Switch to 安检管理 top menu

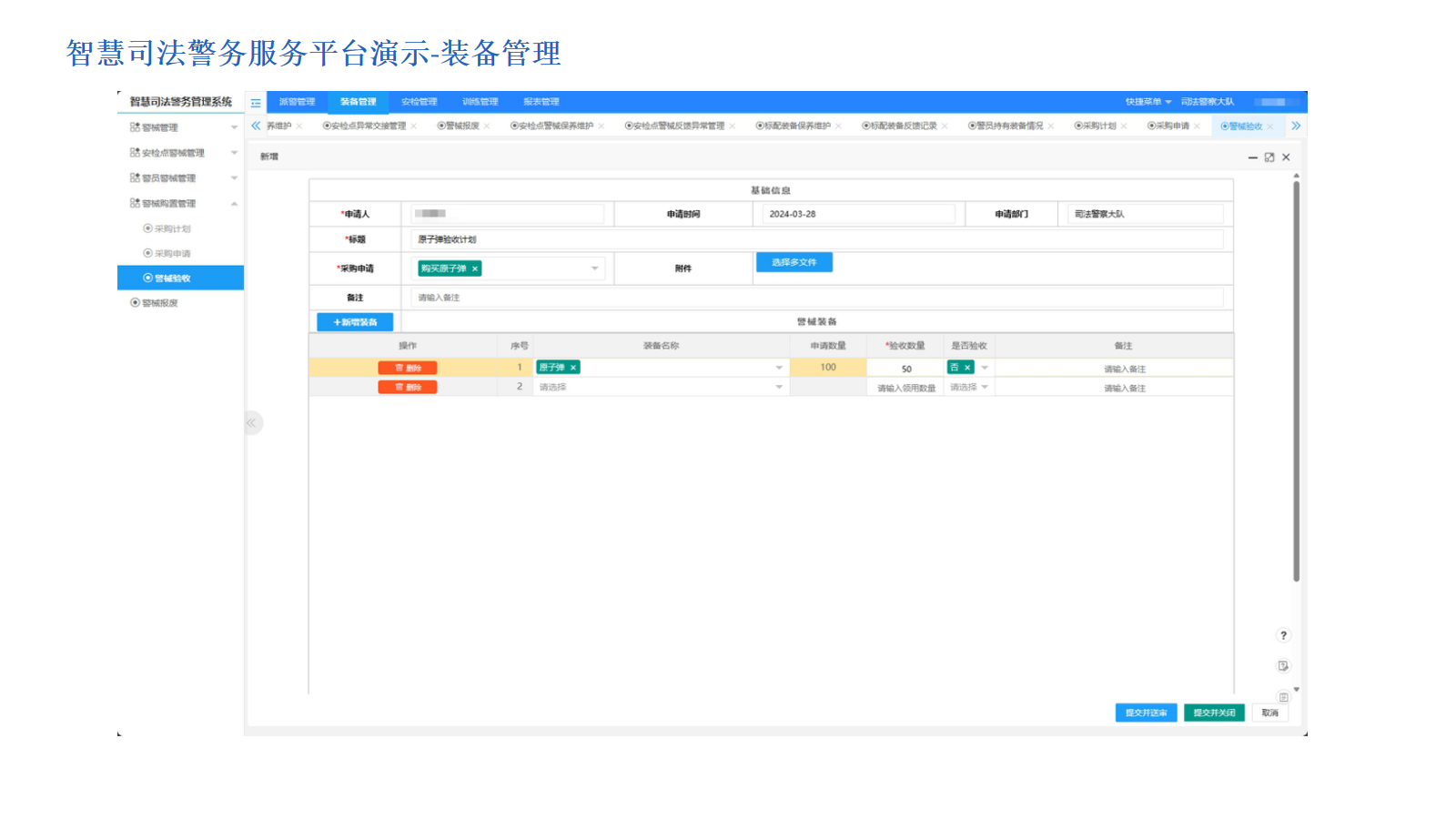coord(420,102)
